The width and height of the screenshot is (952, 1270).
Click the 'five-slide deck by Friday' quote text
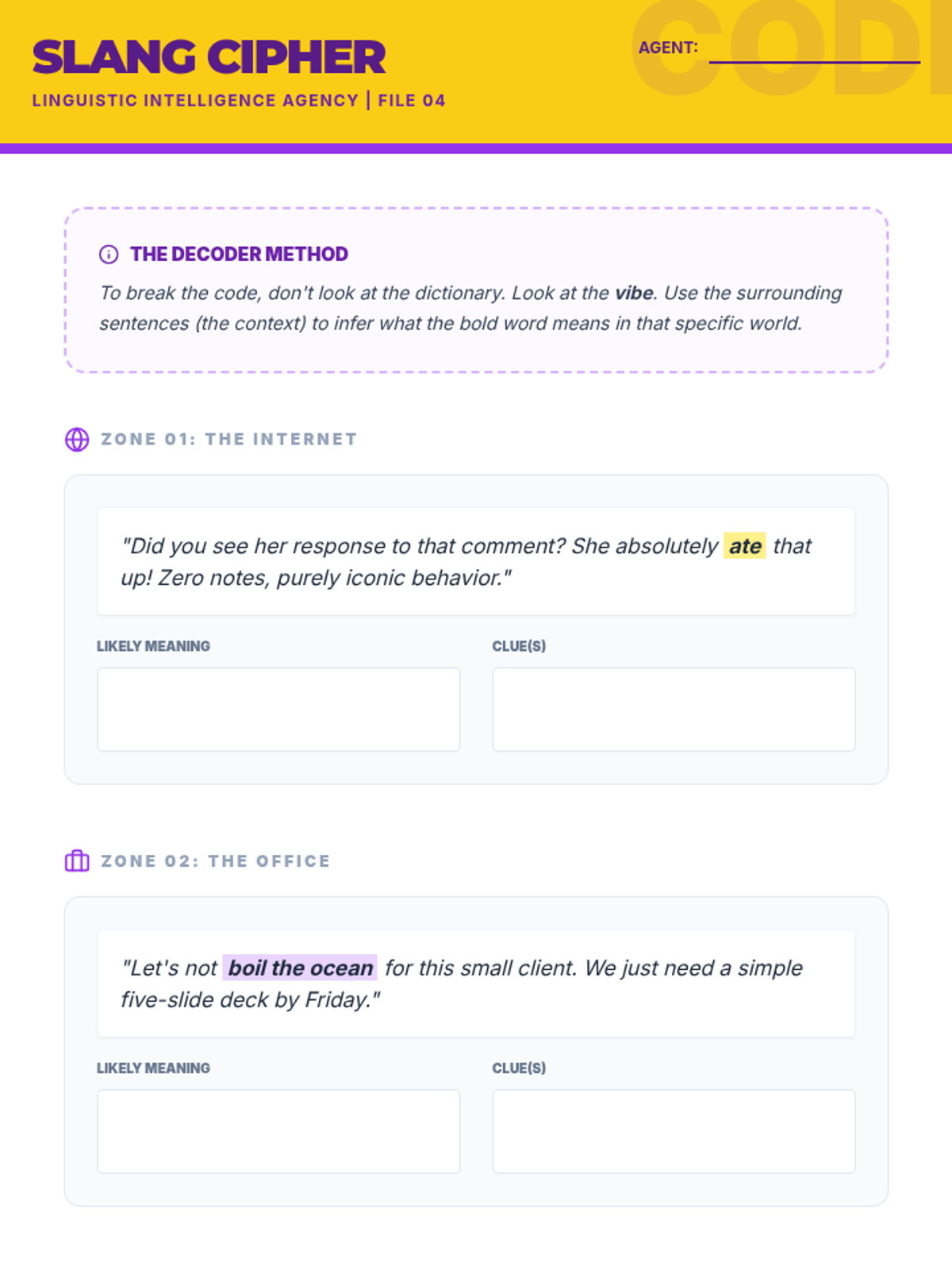click(250, 1000)
